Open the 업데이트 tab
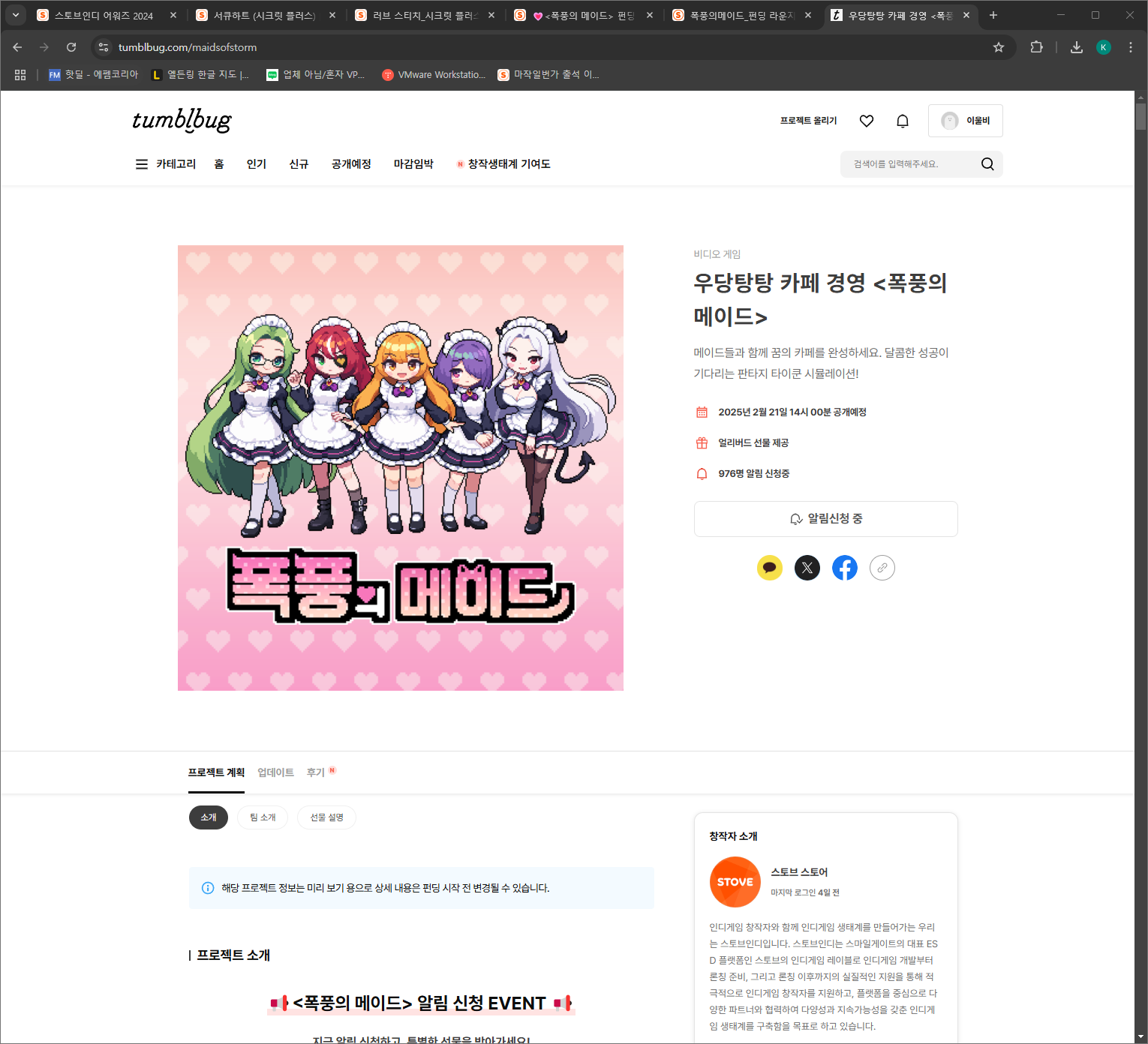Image resolution: width=1148 pixels, height=1044 pixels. [x=275, y=772]
